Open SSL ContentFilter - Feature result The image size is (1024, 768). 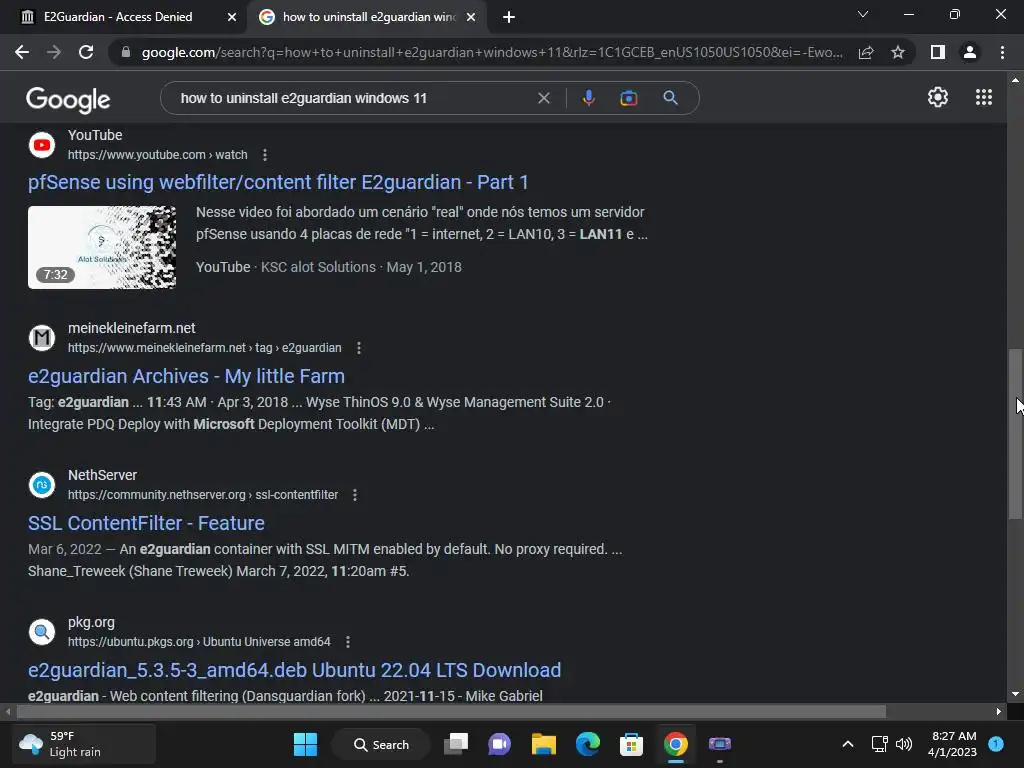146,523
